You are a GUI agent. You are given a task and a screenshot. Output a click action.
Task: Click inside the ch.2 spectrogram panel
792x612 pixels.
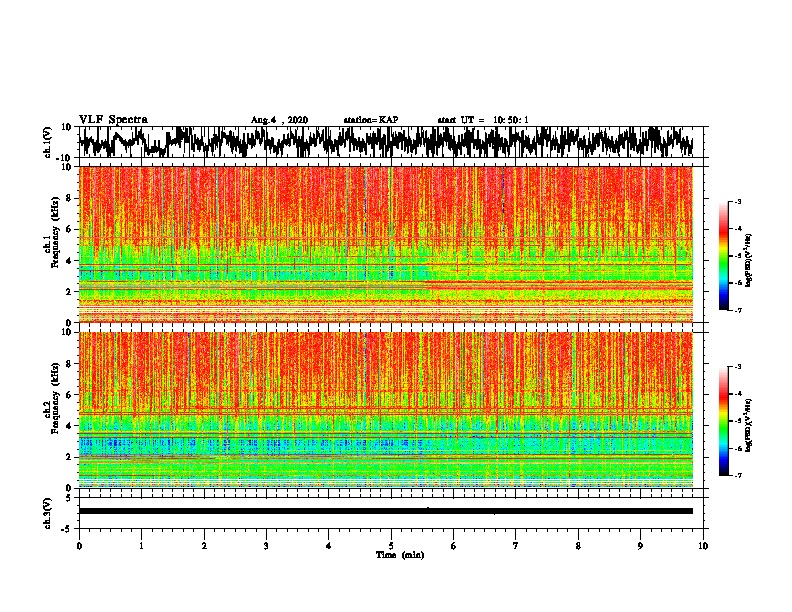pyautogui.click(x=386, y=410)
